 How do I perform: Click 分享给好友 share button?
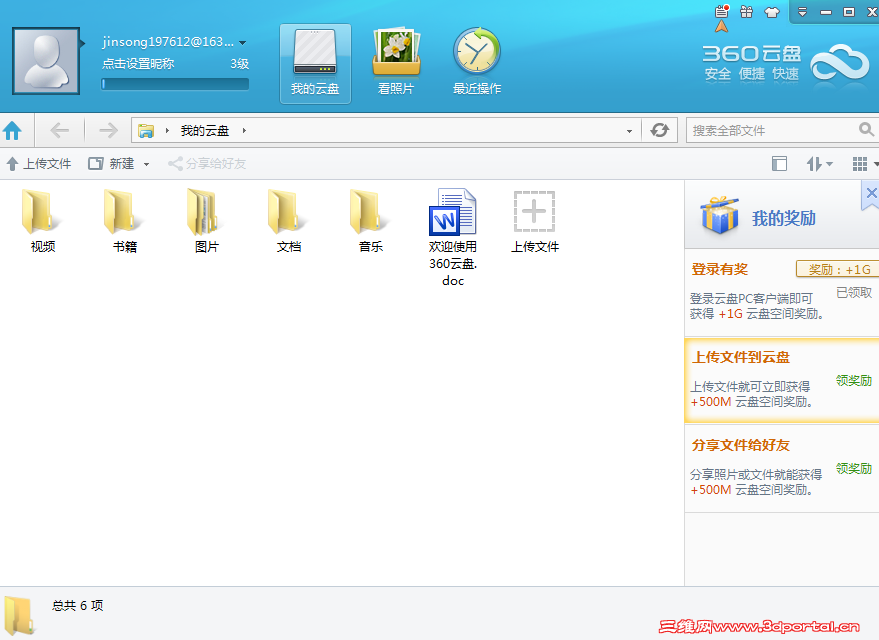click(207, 164)
